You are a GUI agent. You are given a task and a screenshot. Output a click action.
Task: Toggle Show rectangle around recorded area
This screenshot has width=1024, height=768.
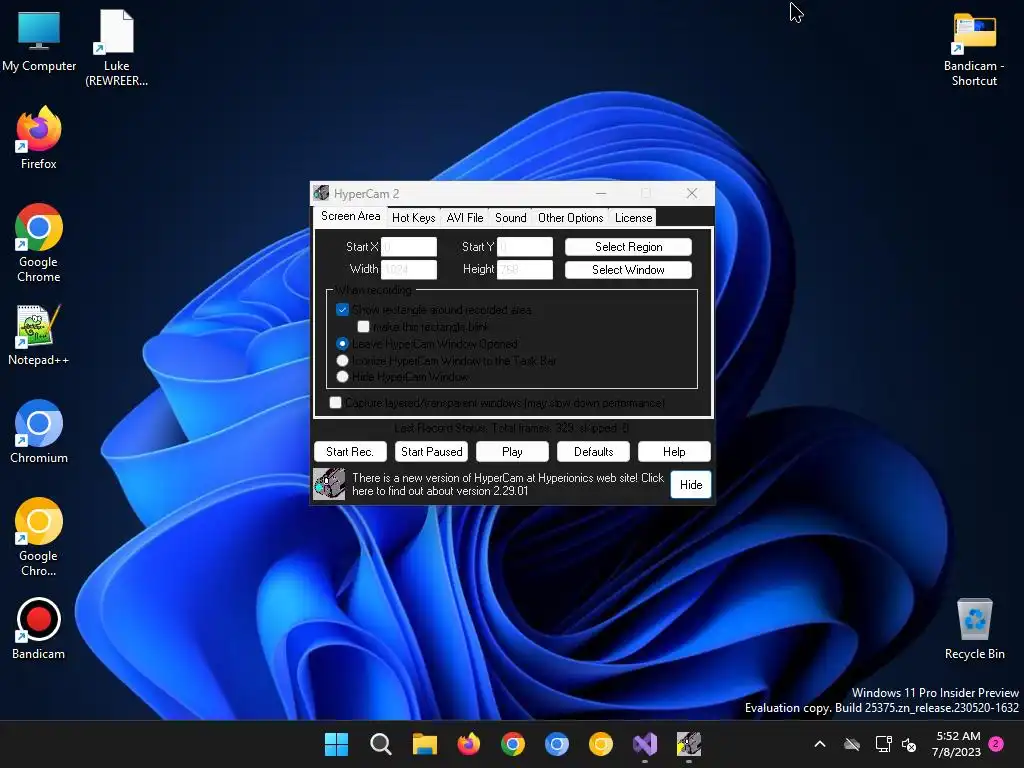pos(342,310)
